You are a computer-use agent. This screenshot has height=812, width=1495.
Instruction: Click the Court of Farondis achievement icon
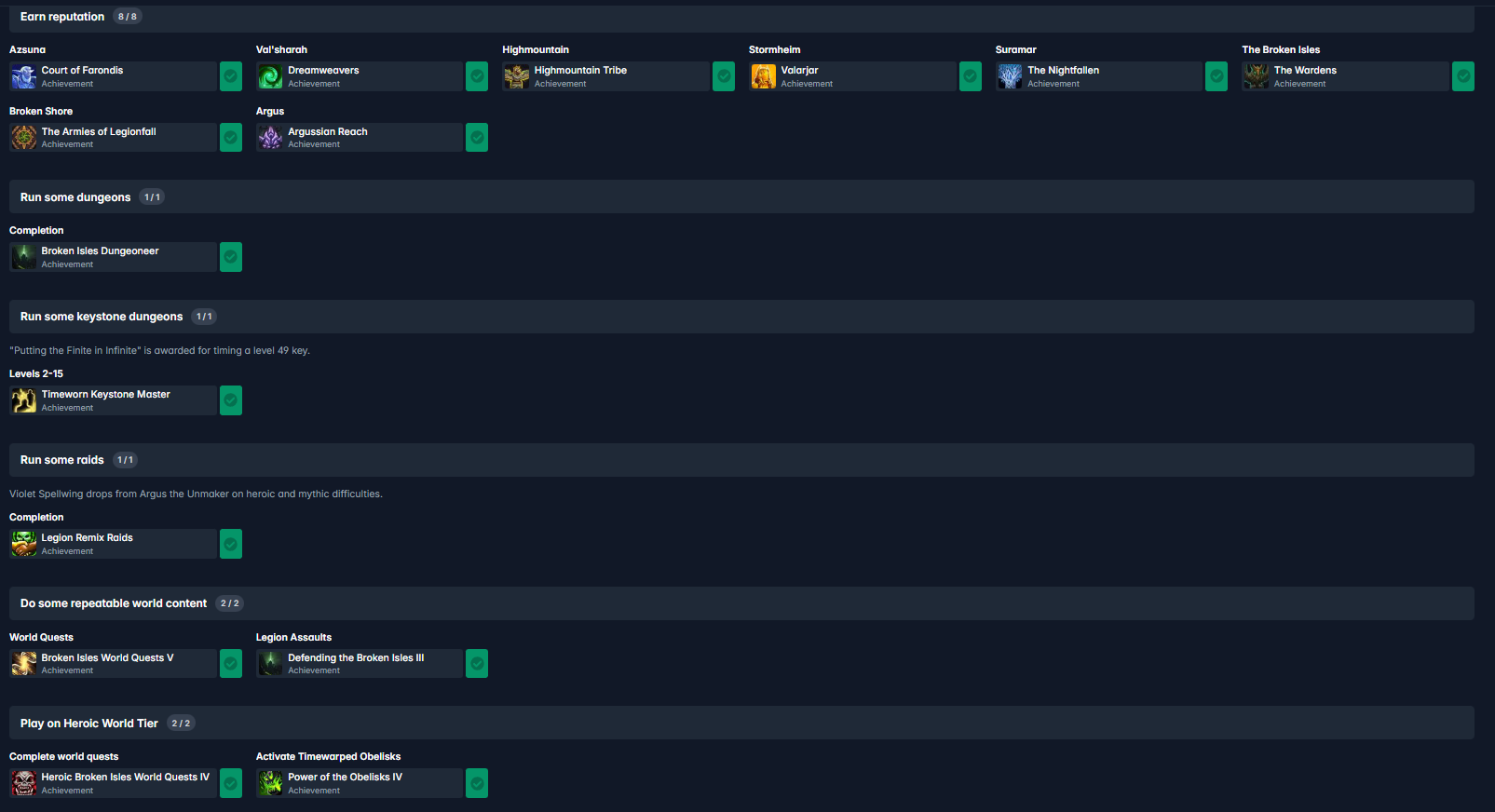coord(23,76)
